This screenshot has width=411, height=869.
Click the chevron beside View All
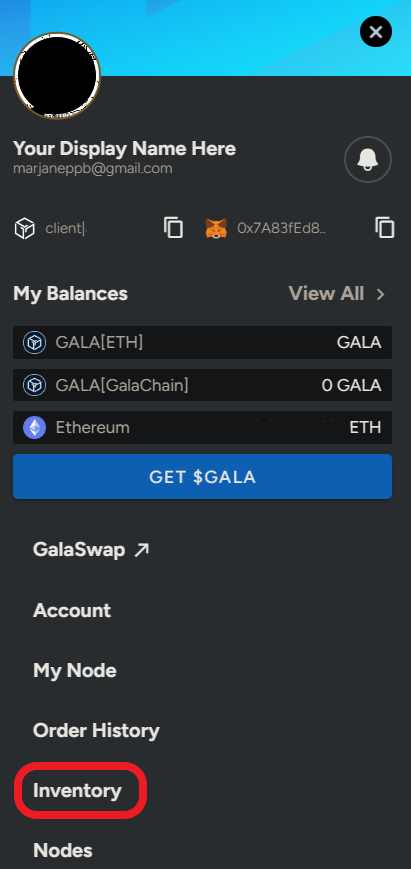point(381,294)
